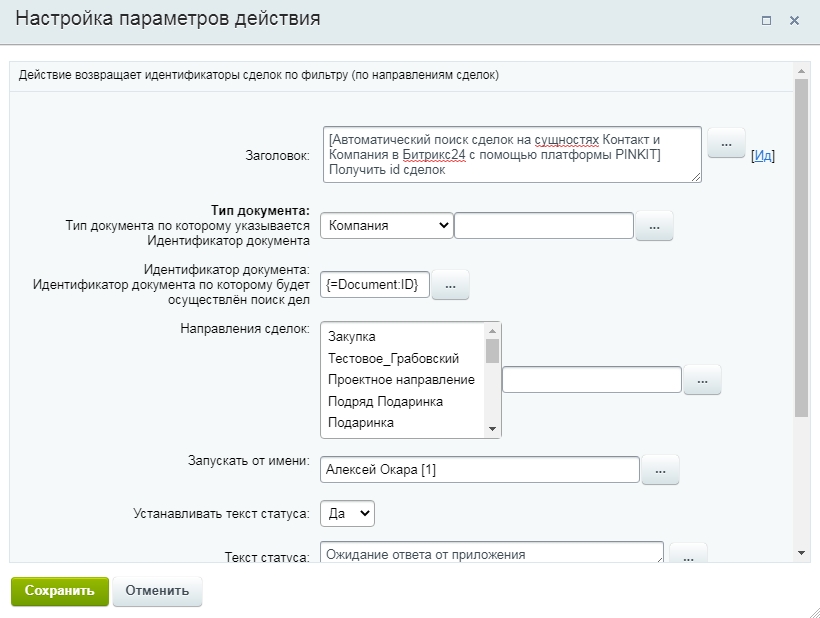Select Проектное направление in the list

coord(401,380)
